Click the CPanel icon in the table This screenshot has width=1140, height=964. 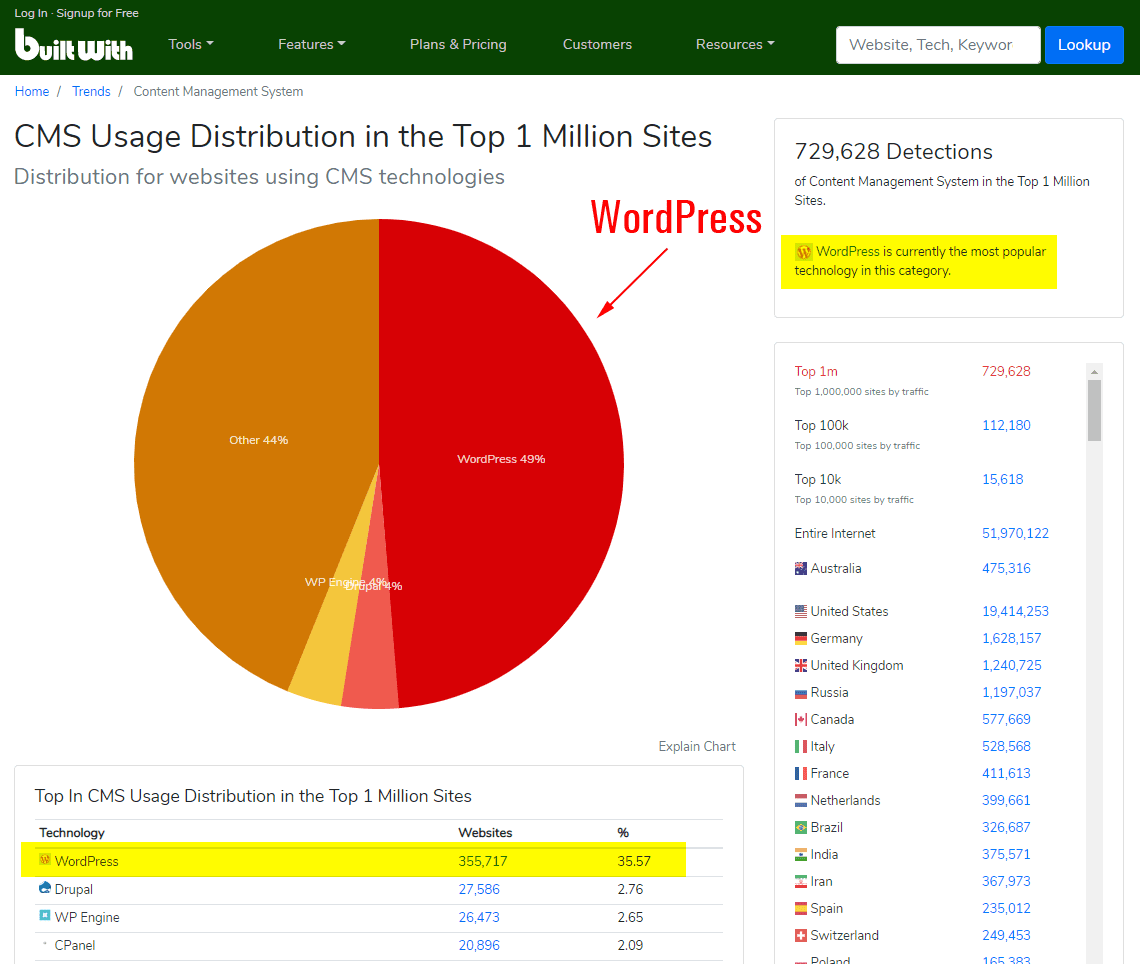click(x=45, y=944)
